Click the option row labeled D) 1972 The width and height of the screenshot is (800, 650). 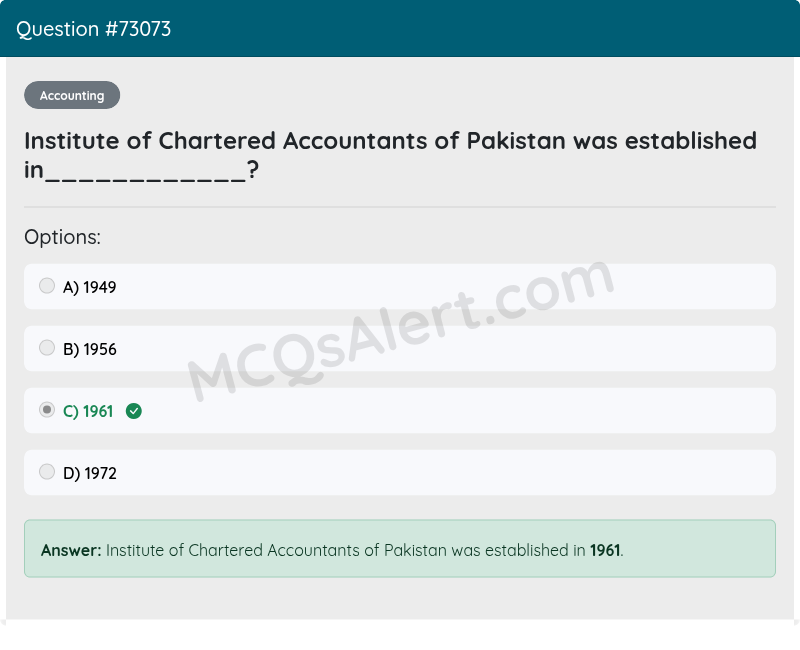pos(400,472)
